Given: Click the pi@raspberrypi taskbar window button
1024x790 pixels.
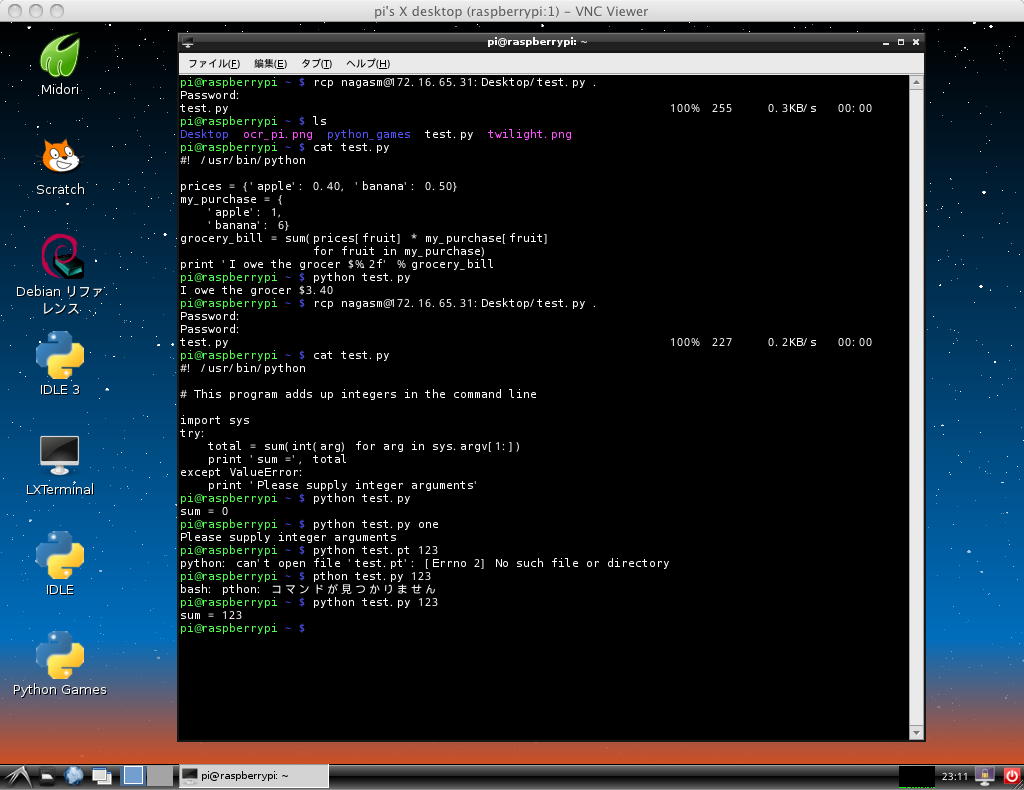Looking at the screenshot, I should (x=254, y=776).
